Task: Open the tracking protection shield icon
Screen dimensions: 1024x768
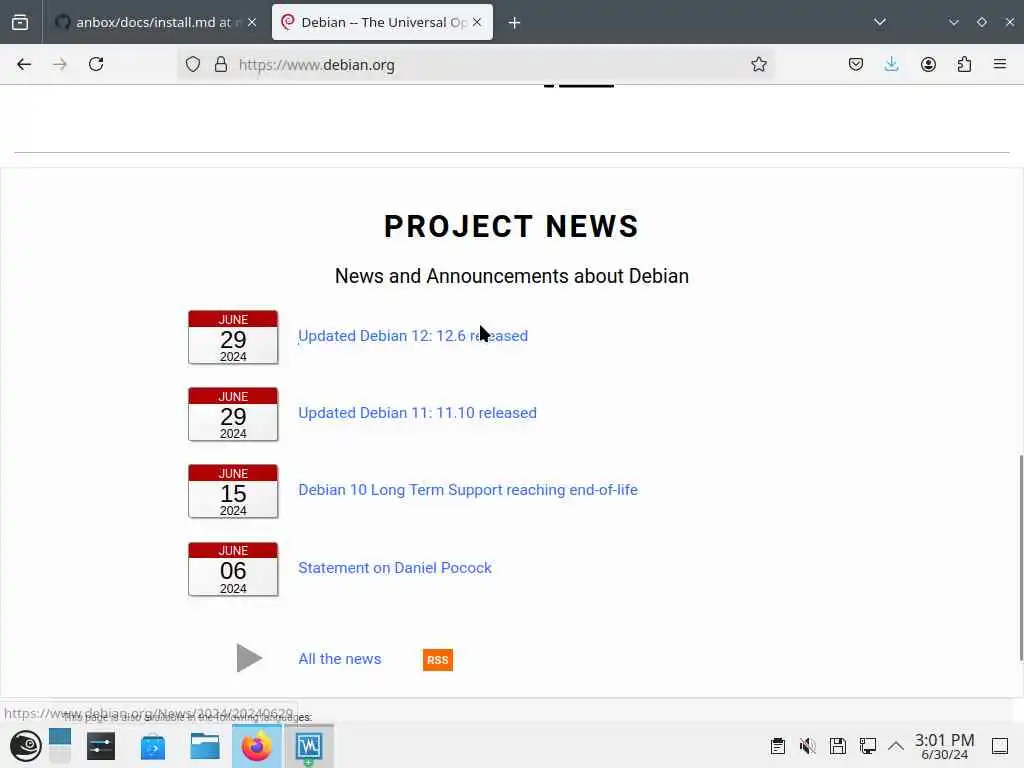Action: (193, 64)
